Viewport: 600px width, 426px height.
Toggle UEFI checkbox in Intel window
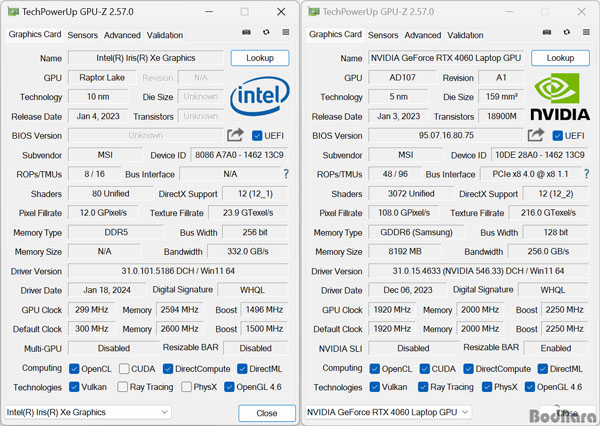tap(257, 135)
